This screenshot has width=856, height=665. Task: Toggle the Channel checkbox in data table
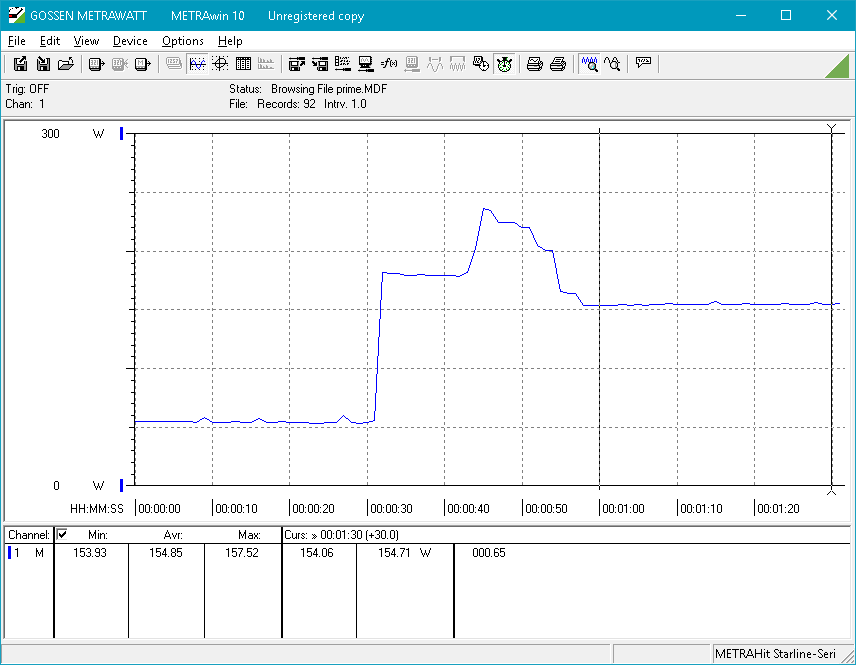(62, 535)
